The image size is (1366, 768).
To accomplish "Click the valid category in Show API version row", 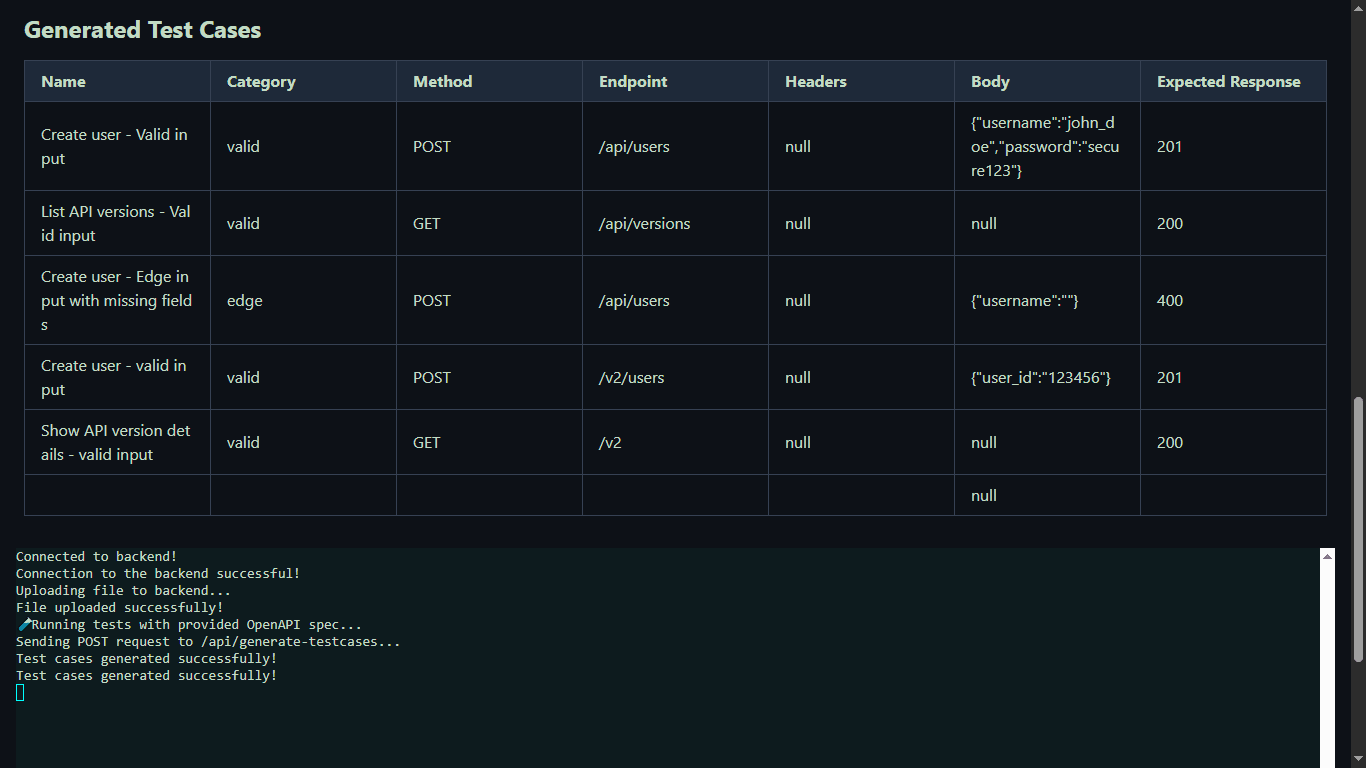I will 303,442.
